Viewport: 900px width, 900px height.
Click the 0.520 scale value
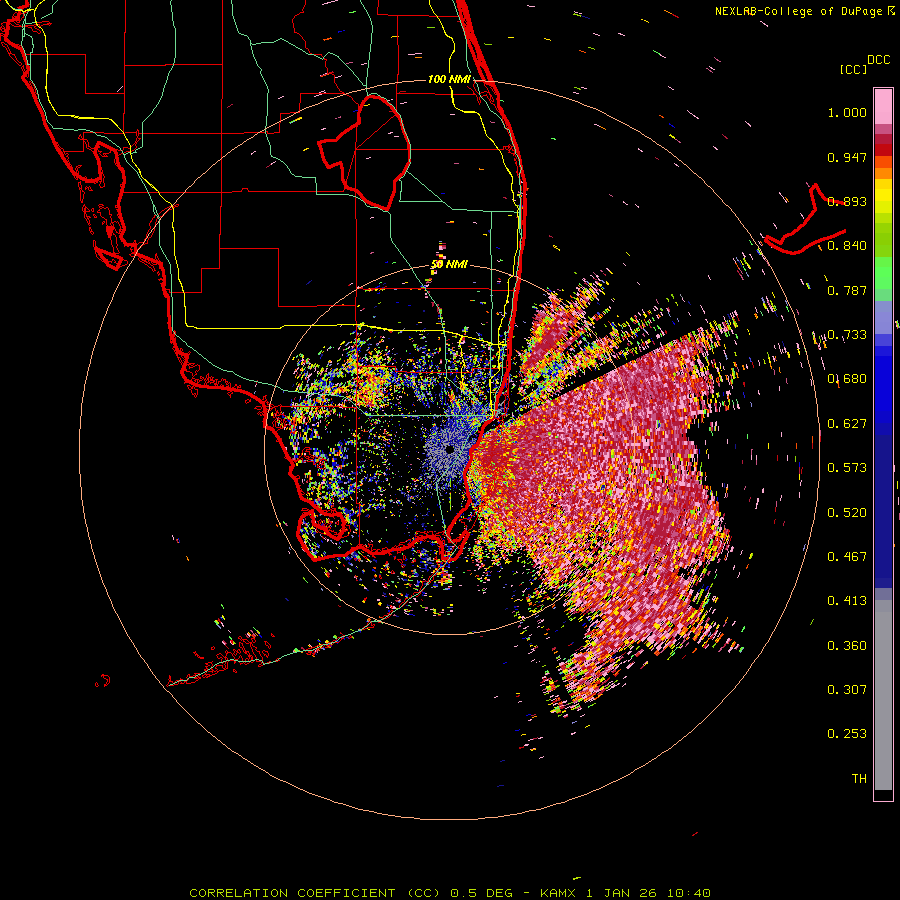[x=847, y=513]
